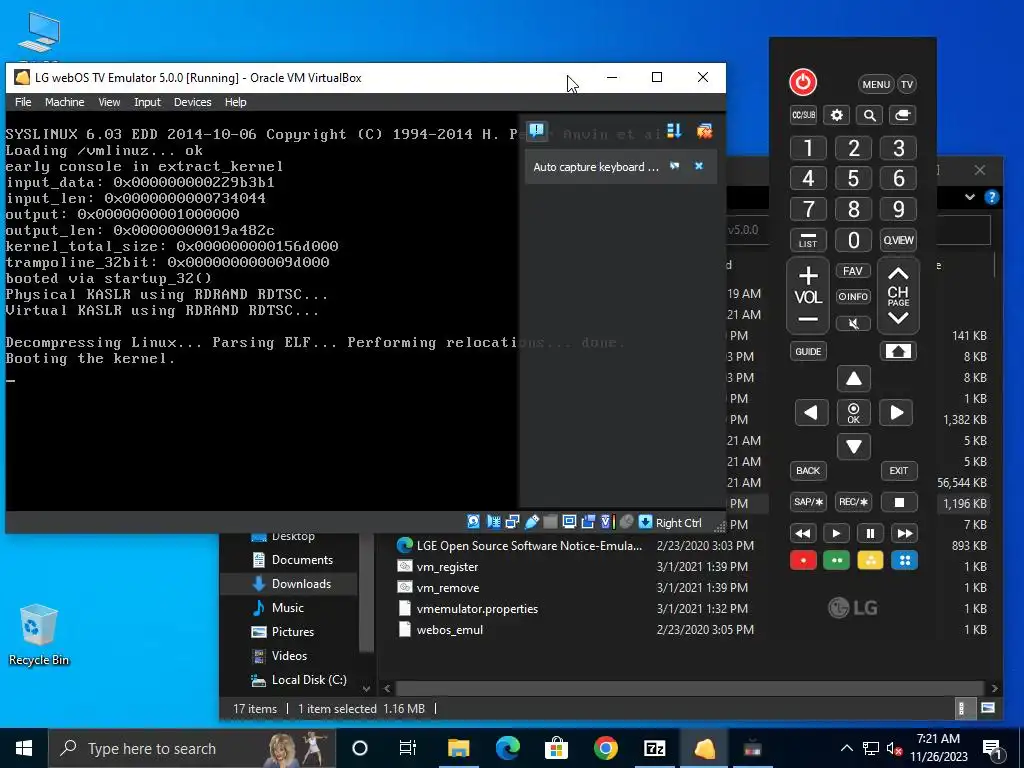This screenshot has width=1024, height=768.
Task: Click the MENU button on remote
Action: (876, 84)
